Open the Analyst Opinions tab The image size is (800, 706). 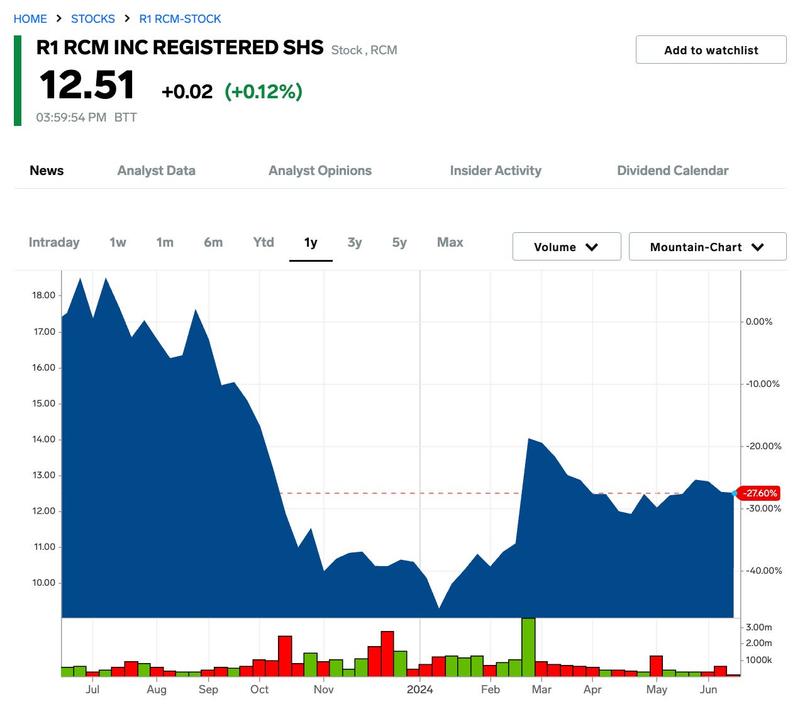[x=320, y=170]
